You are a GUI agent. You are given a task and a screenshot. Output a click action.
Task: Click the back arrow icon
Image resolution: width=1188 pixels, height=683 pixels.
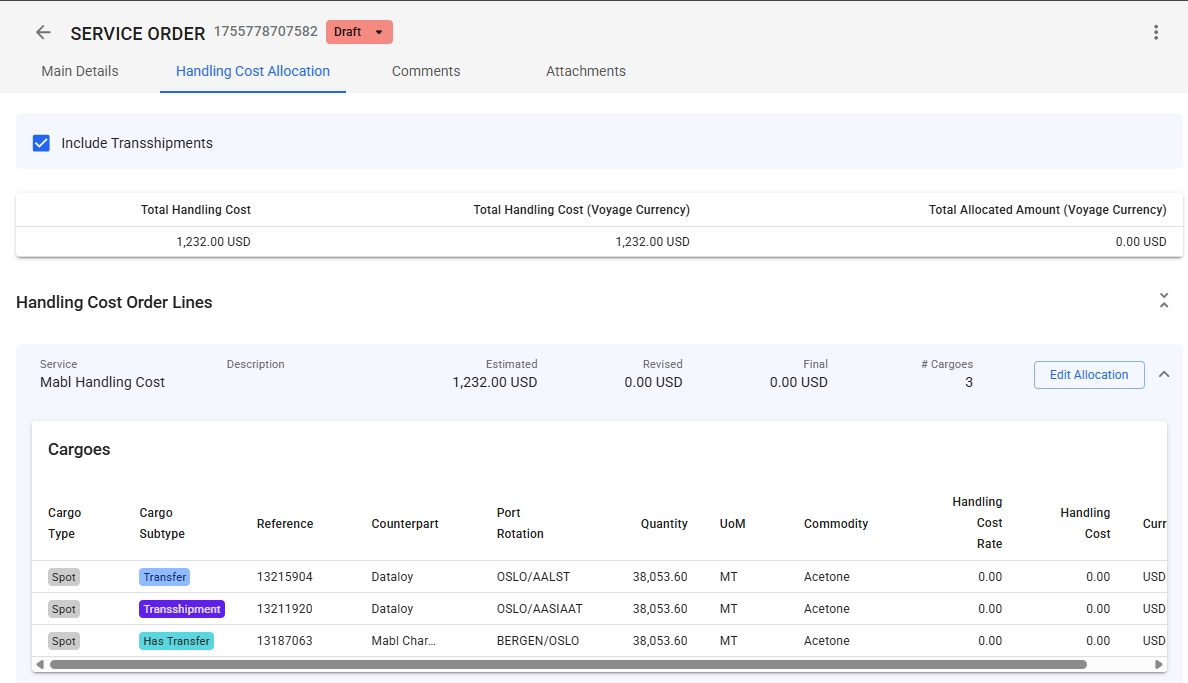tap(43, 32)
